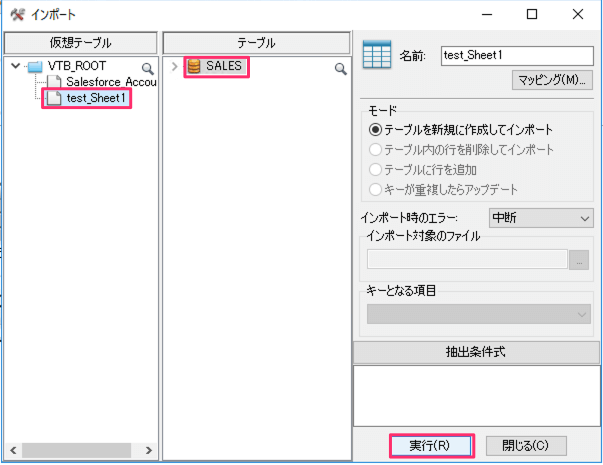
Task: Click the '抽出条件式' section header
Action: (476, 352)
